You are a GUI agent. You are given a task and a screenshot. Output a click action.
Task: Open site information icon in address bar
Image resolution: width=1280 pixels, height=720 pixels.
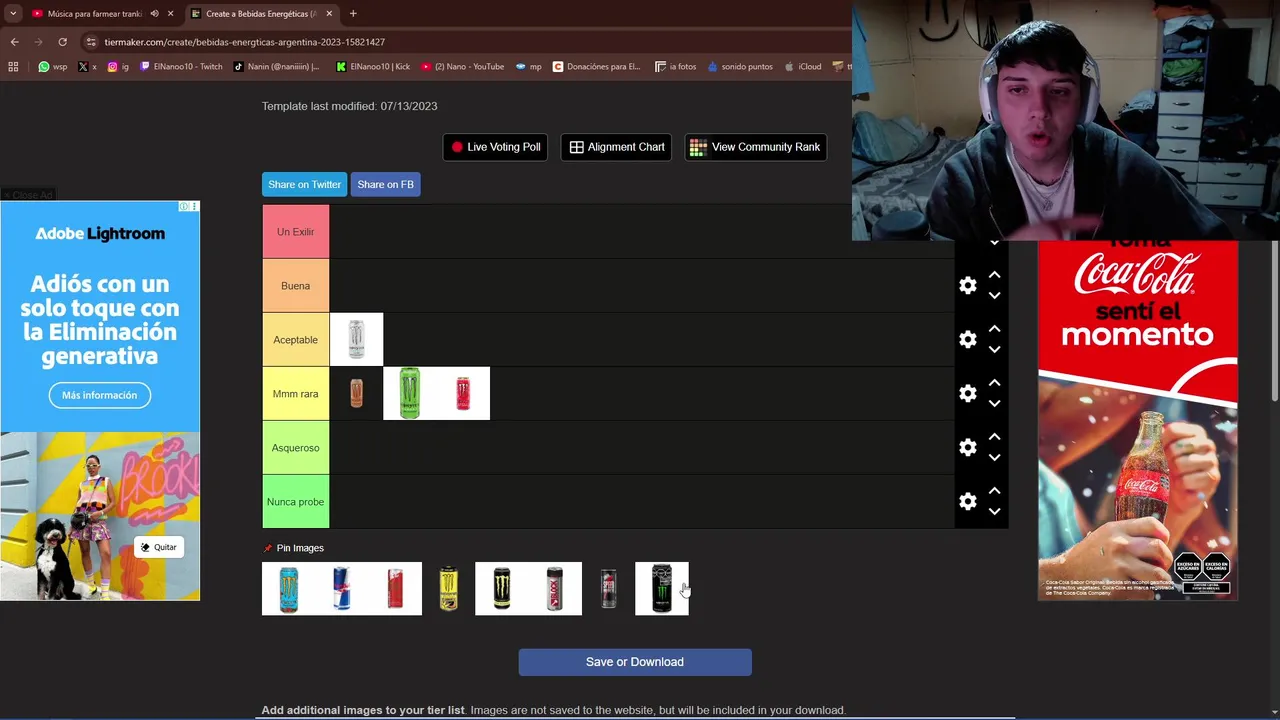[x=91, y=42]
